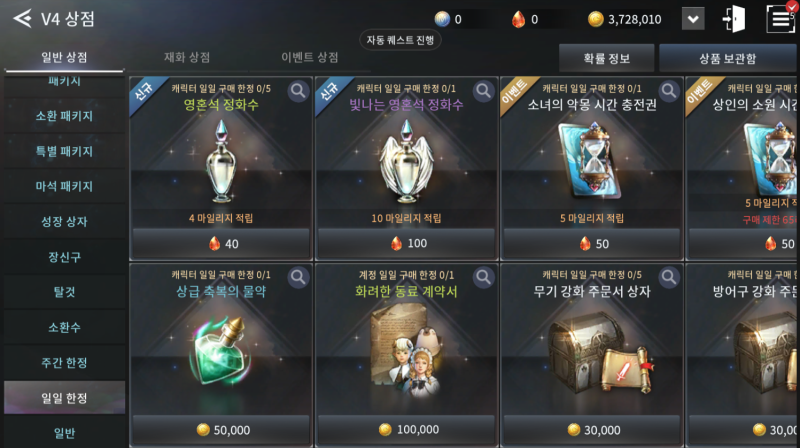This screenshot has height=448, width=800.
Task: Buy 영혼석 정화수 for 40 red gems
Action: tap(221, 243)
